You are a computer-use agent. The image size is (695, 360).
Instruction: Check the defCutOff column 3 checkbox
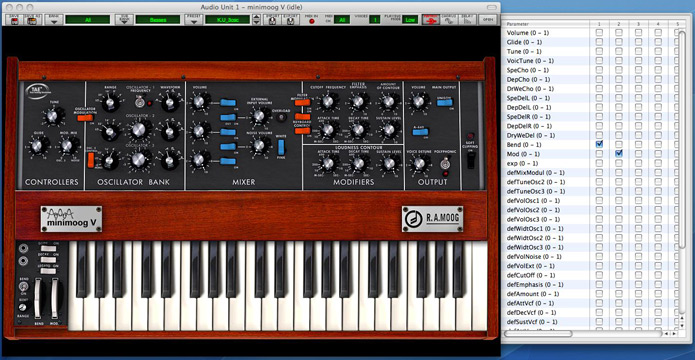point(638,275)
